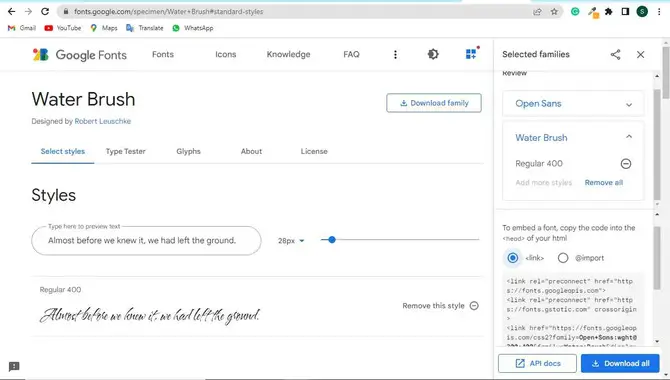The height and width of the screenshot is (380, 670).
Task: Open the Maps bookmark
Action: tap(104, 28)
